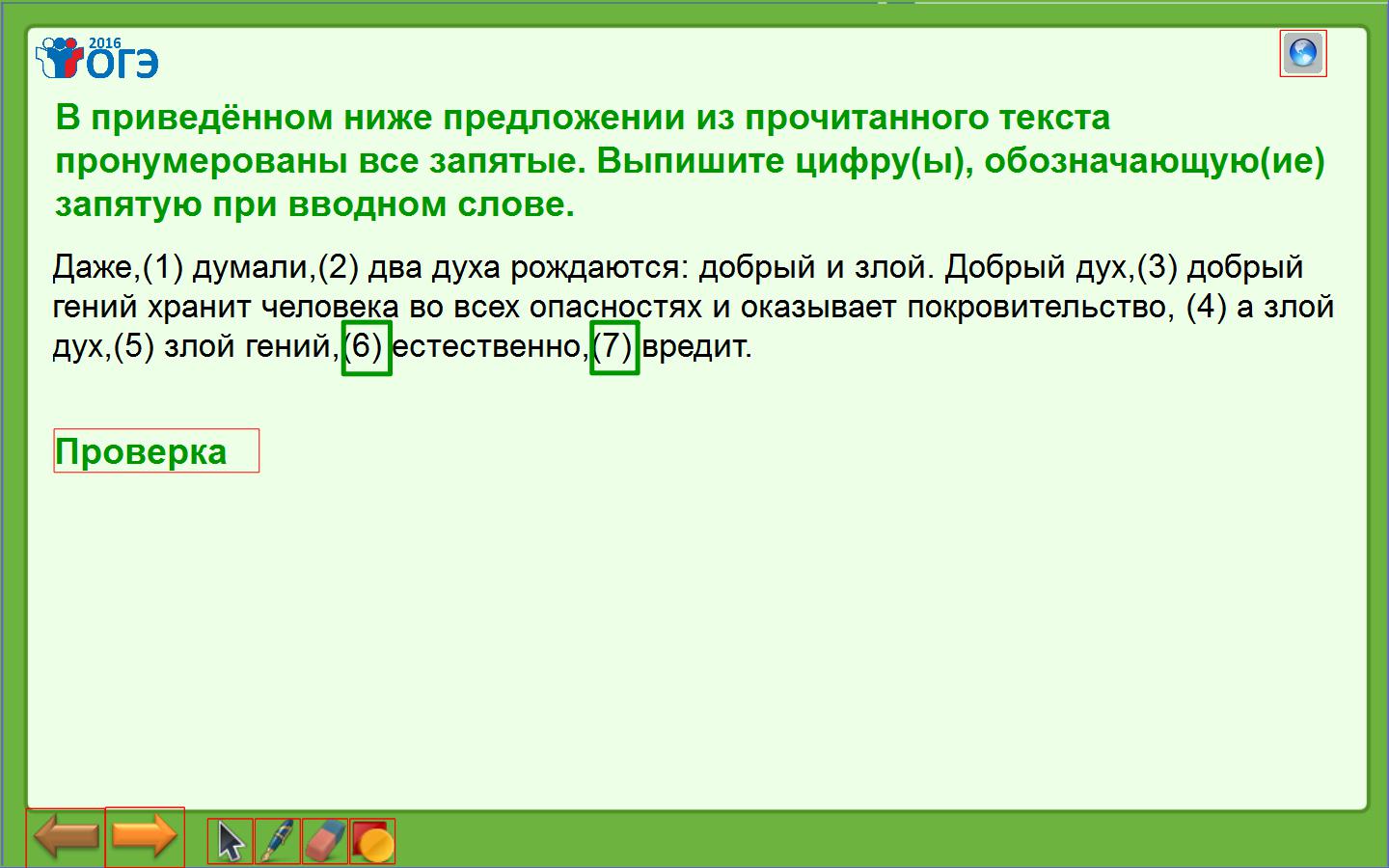Image resolution: width=1389 pixels, height=868 pixels.
Task: Click the ОГЭ 2016 logo
Action: [x=97, y=60]
